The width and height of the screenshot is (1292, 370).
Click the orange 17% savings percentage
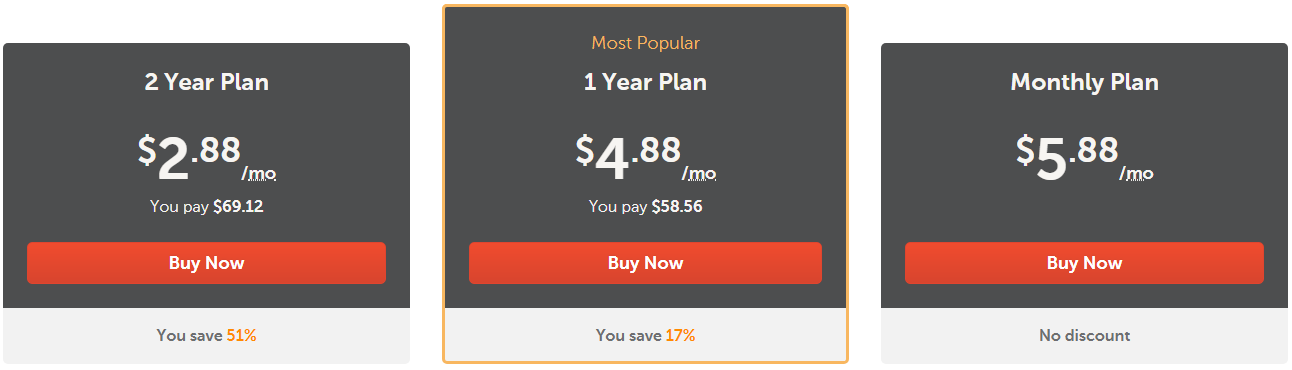tap(680, 336)
